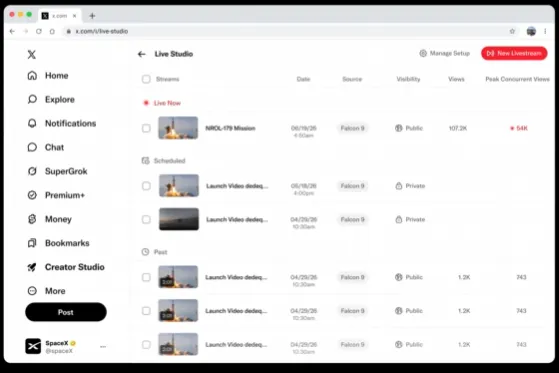Open the Bookmarks label in the sidebar
Viewport: 559px width, 373px height.
67,243
